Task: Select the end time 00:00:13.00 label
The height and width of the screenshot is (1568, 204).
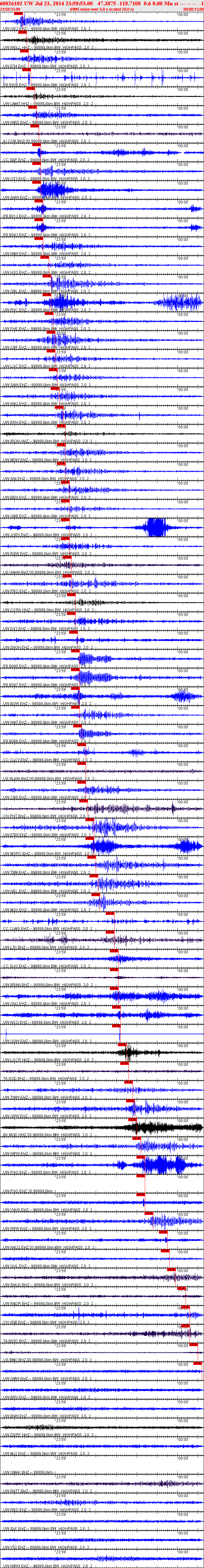Action: point(194,9)
